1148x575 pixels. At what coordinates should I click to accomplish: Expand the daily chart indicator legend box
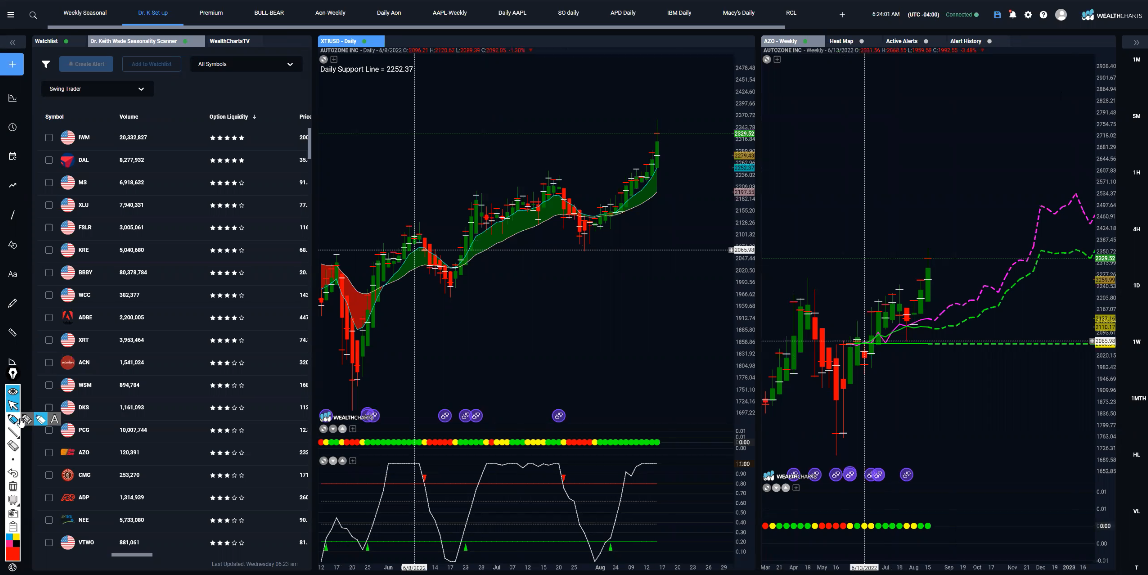click(334, 59)
